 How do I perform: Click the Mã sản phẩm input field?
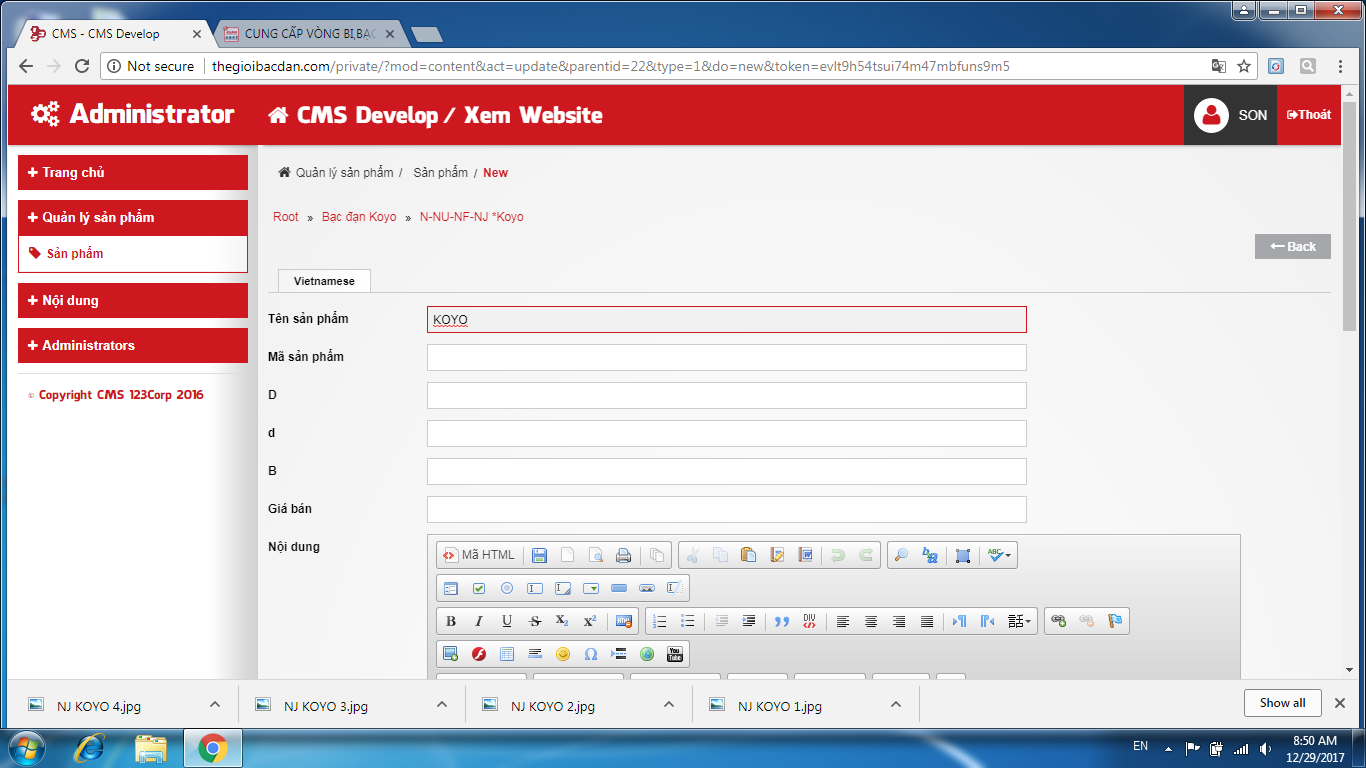coord(727,357)
